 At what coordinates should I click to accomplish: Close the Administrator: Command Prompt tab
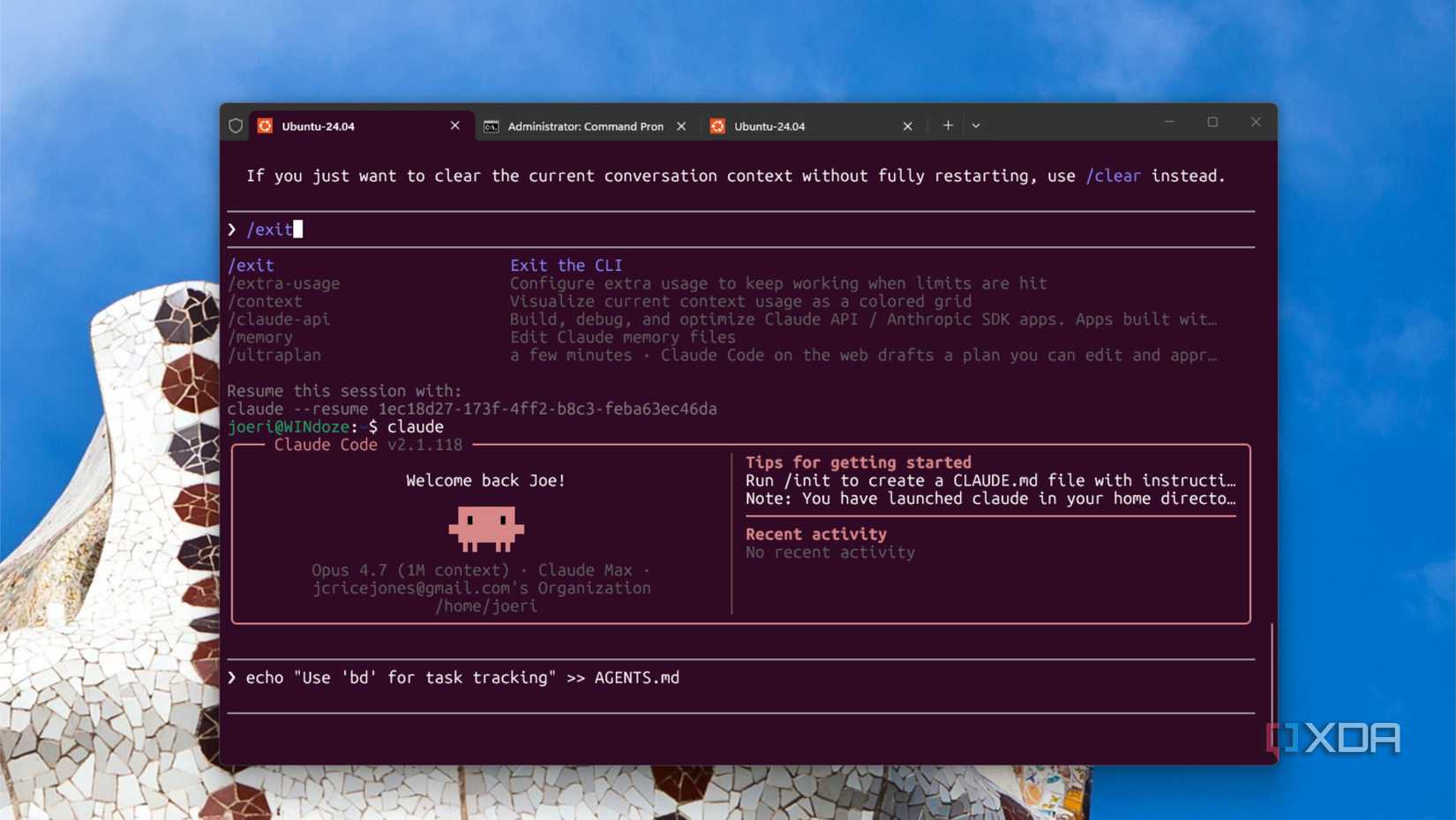(681, 126)
